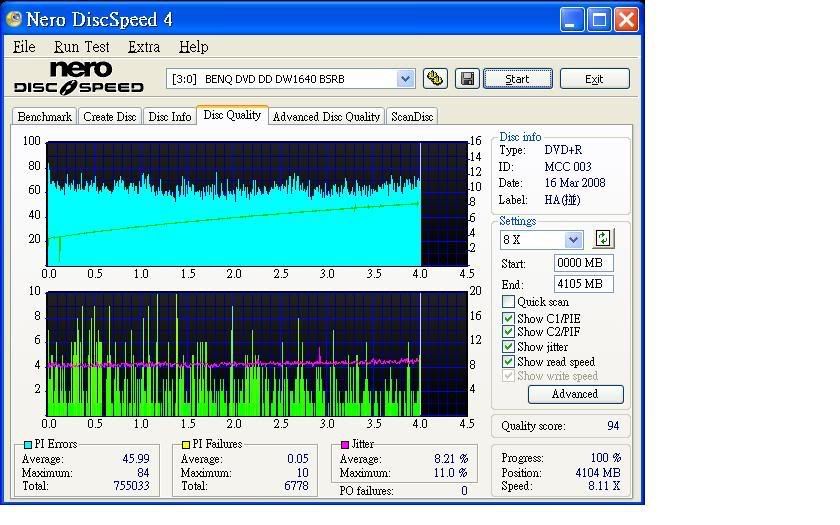Click the floppy disk save icon
840x525 pixels.
[467, 79]
